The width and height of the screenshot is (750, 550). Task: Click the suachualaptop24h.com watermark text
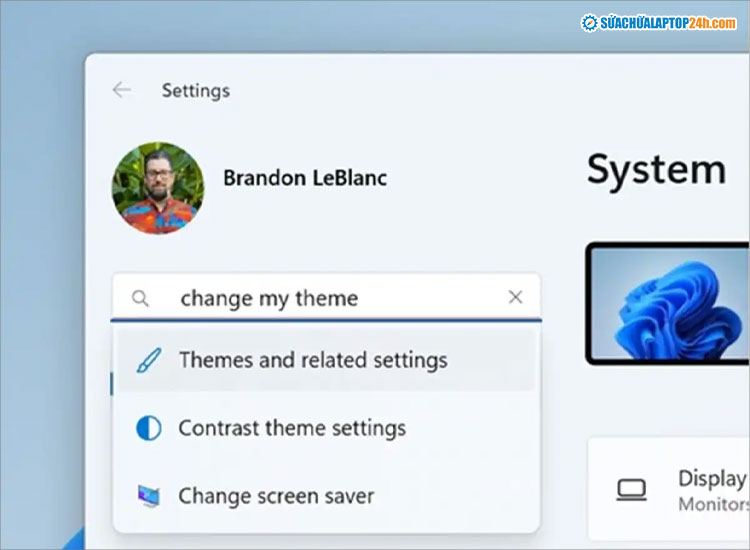click(x=668, y=23)
